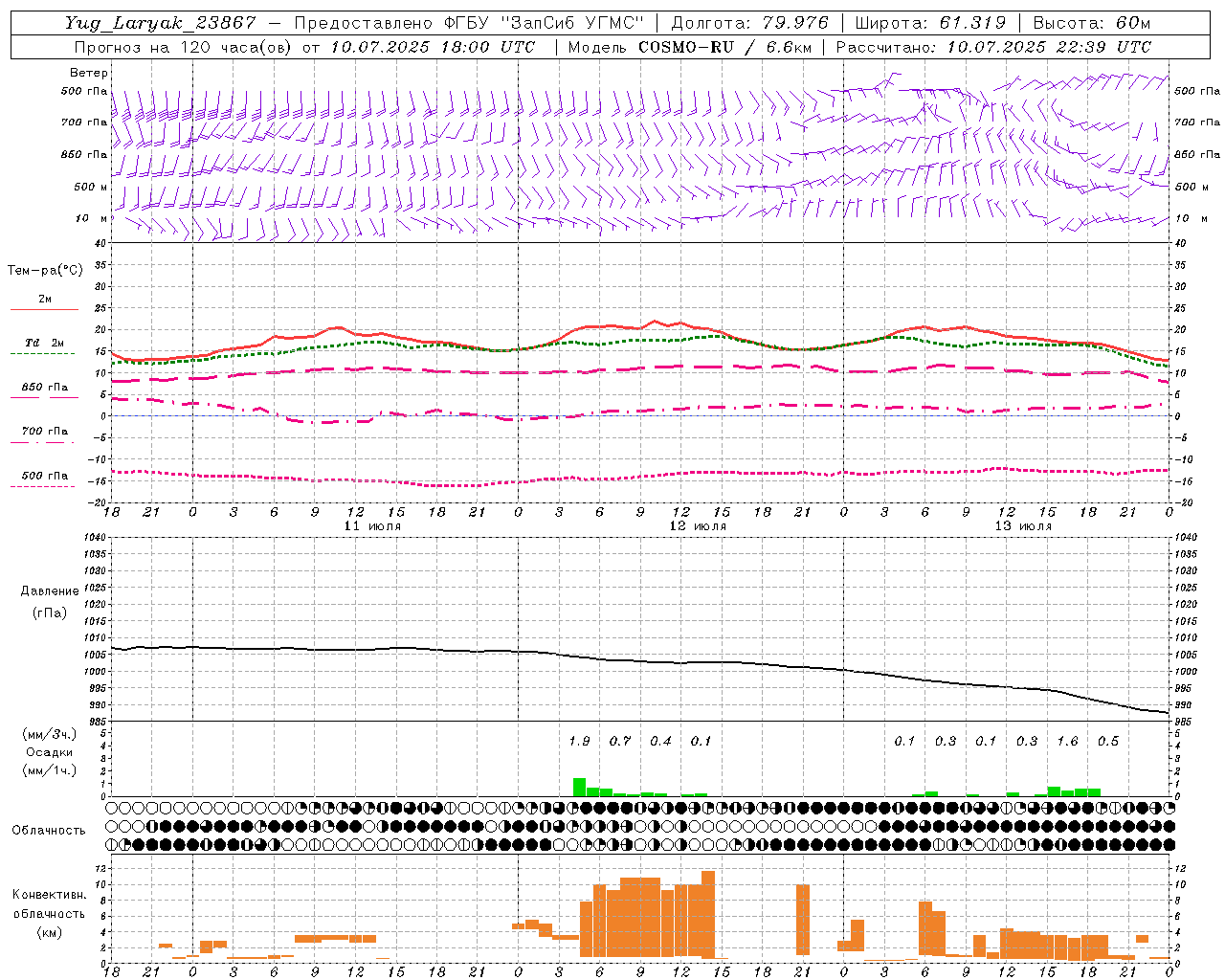This screenshot has width=1225, height=980.
Task: Click the red 2м temperature legend line
Action: [44, 309]
